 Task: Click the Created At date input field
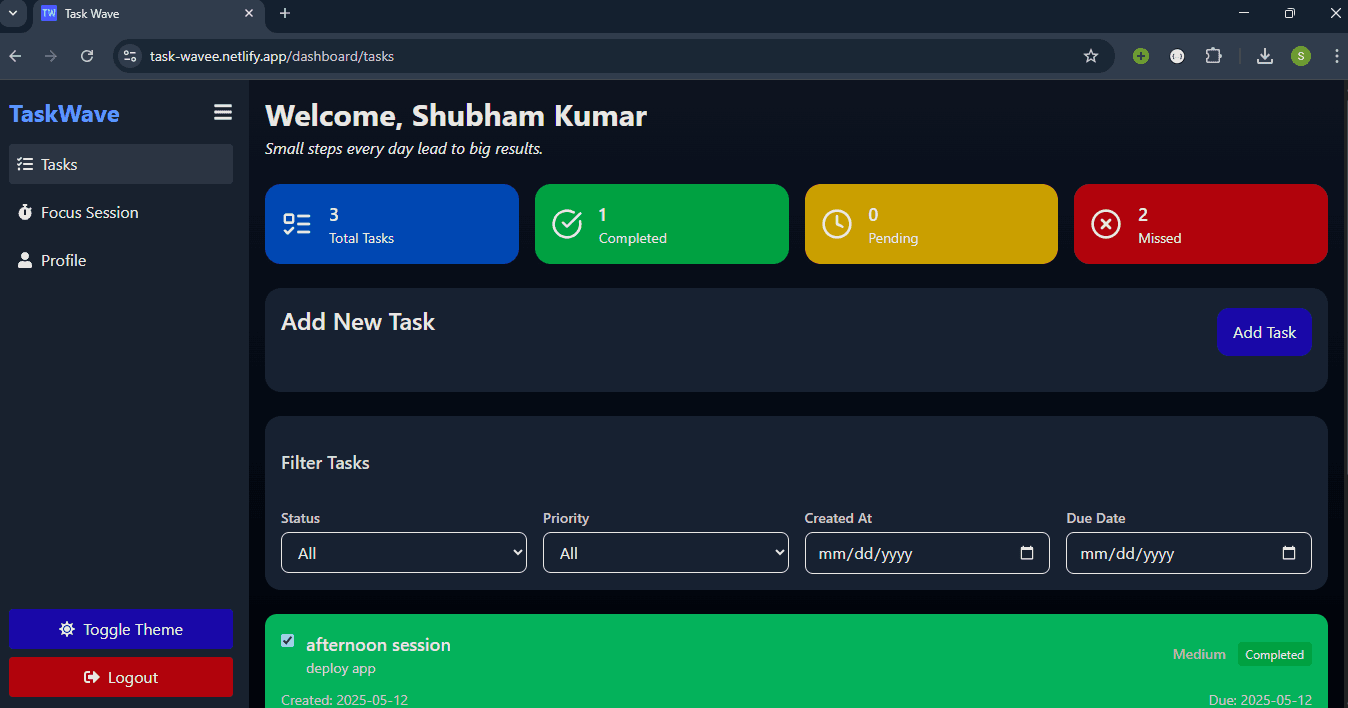tap(910, 553)
